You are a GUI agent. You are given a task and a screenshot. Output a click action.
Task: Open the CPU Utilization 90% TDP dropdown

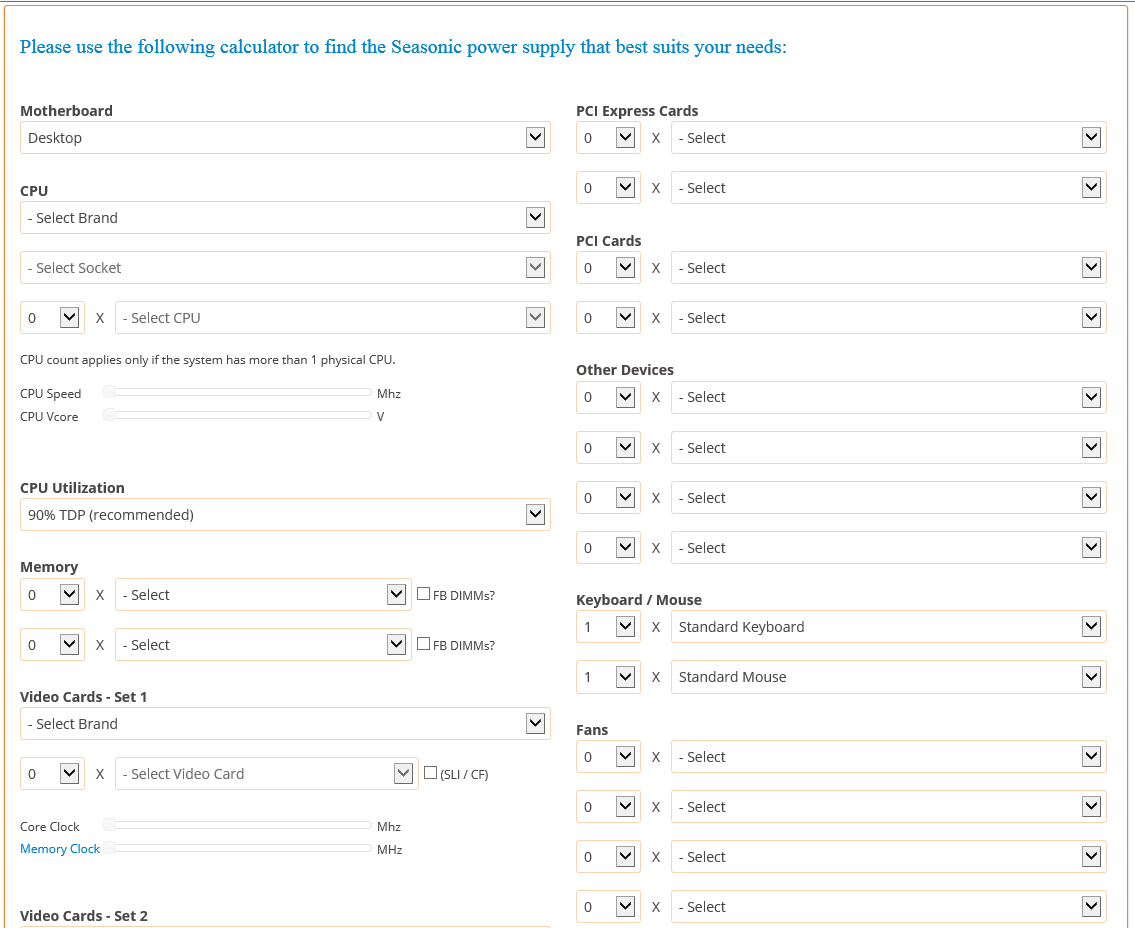(285, 515)
